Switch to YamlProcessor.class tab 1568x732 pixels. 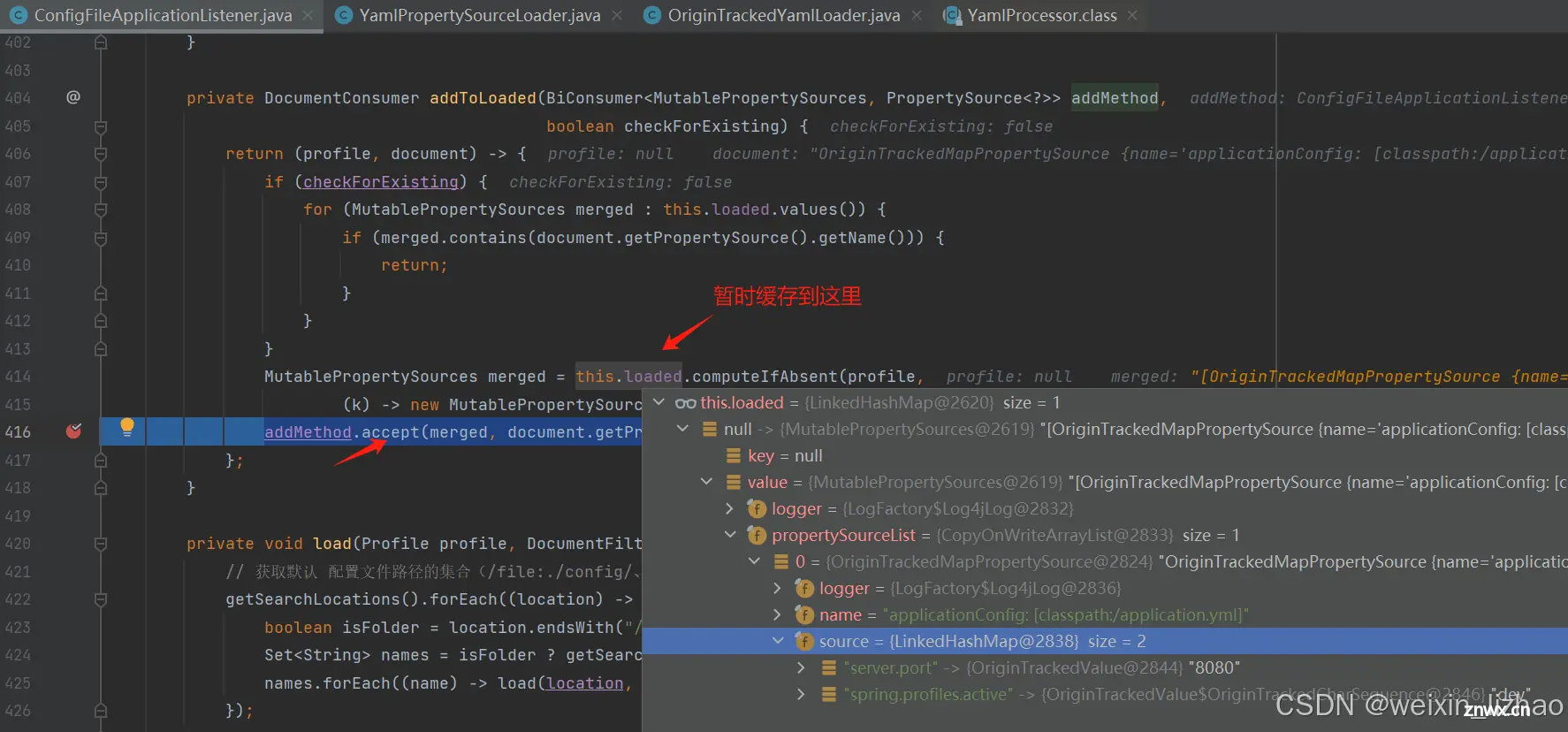(1041, 15)
